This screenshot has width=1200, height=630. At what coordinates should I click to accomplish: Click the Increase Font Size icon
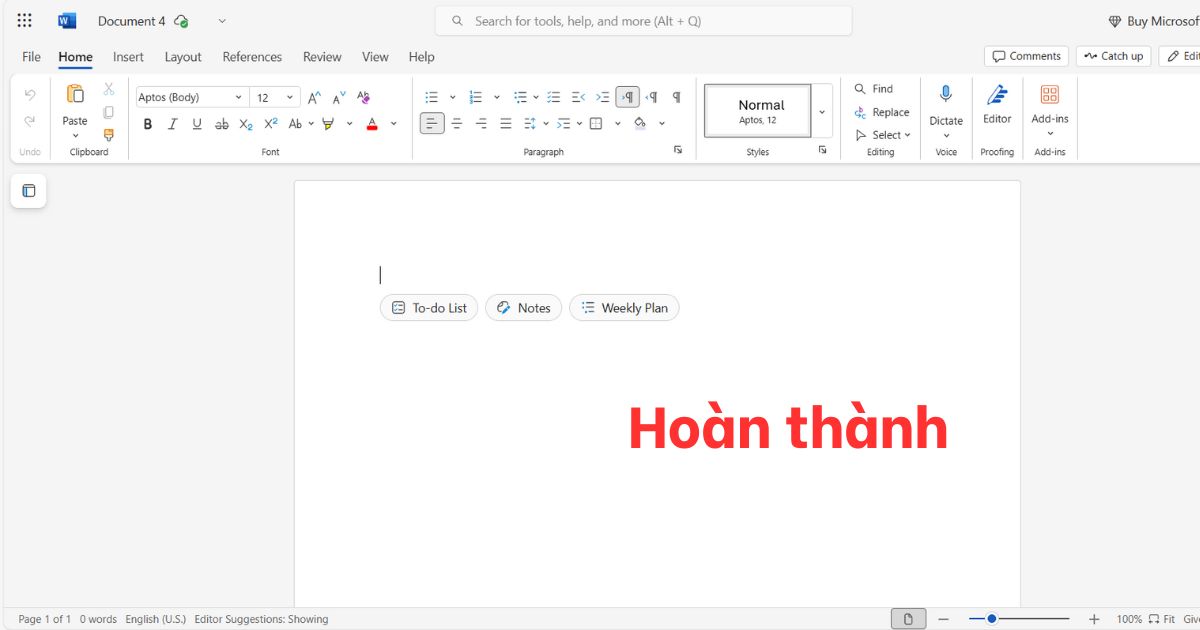[x=313, y=96]
